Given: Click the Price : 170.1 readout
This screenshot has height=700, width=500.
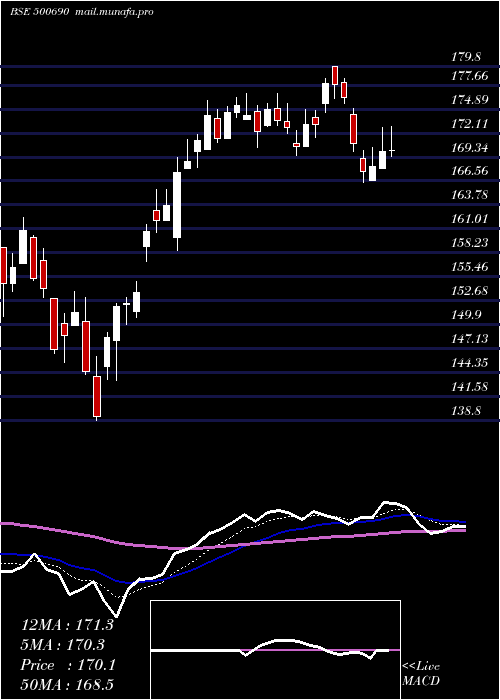Looking at the screenshot, I should click(x=68, y=665).
